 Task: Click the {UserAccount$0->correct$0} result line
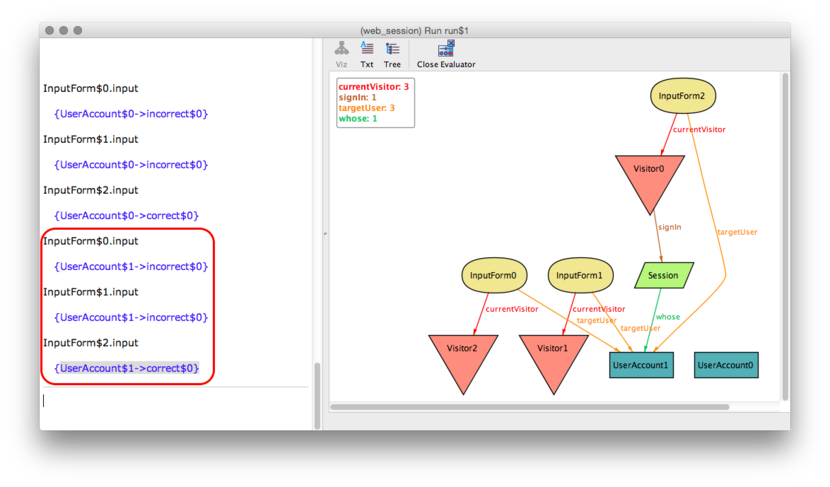(127, 215)
